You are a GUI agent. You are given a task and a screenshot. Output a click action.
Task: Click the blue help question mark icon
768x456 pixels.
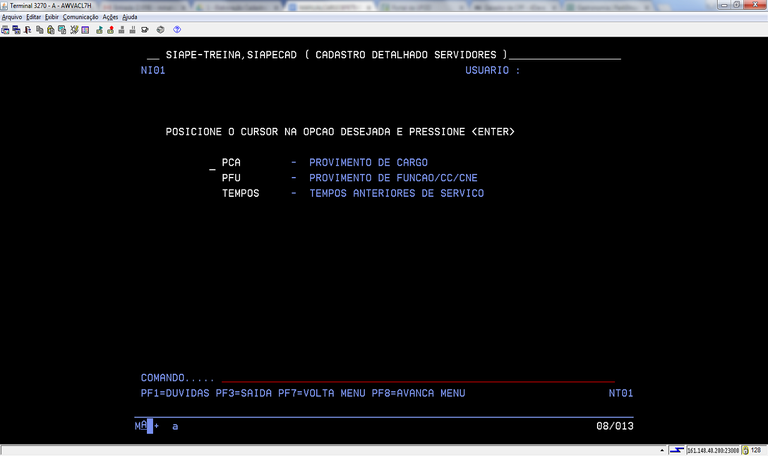click(x=177, y=30)
